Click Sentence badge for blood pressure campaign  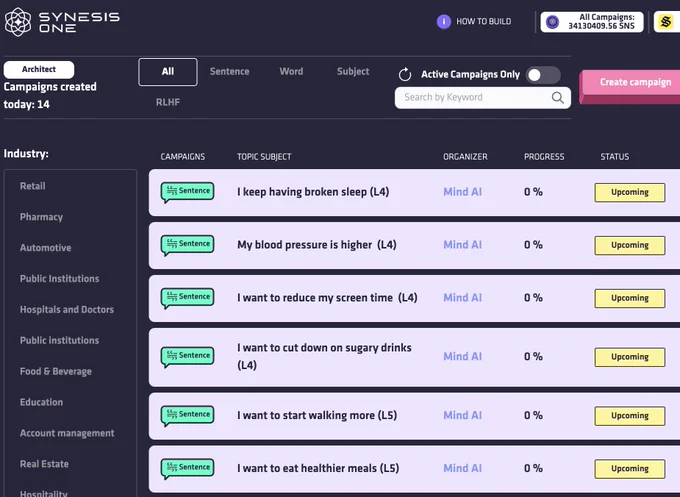click(187, 245)
